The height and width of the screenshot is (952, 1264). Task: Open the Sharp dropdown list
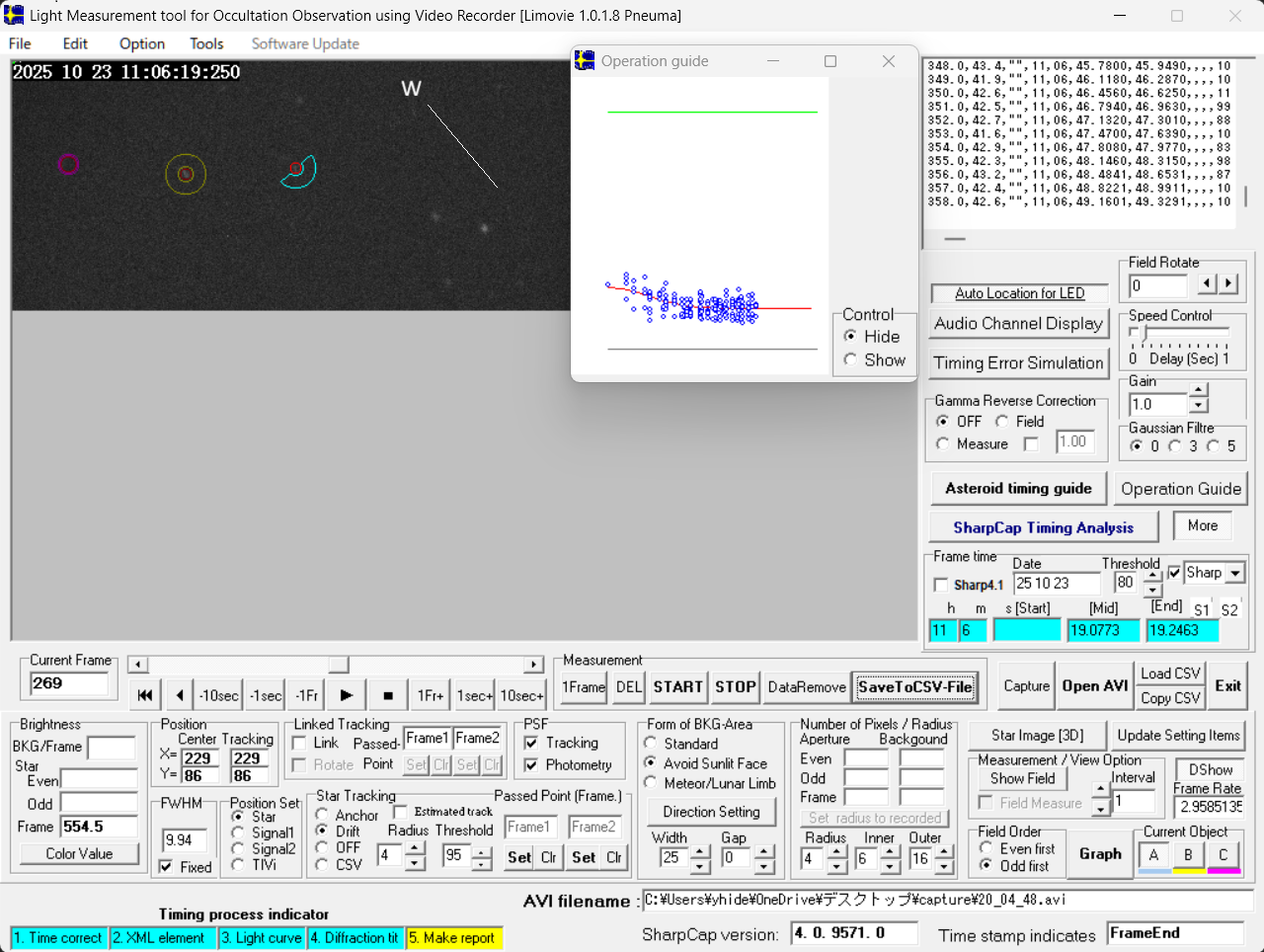point(1234,573)
